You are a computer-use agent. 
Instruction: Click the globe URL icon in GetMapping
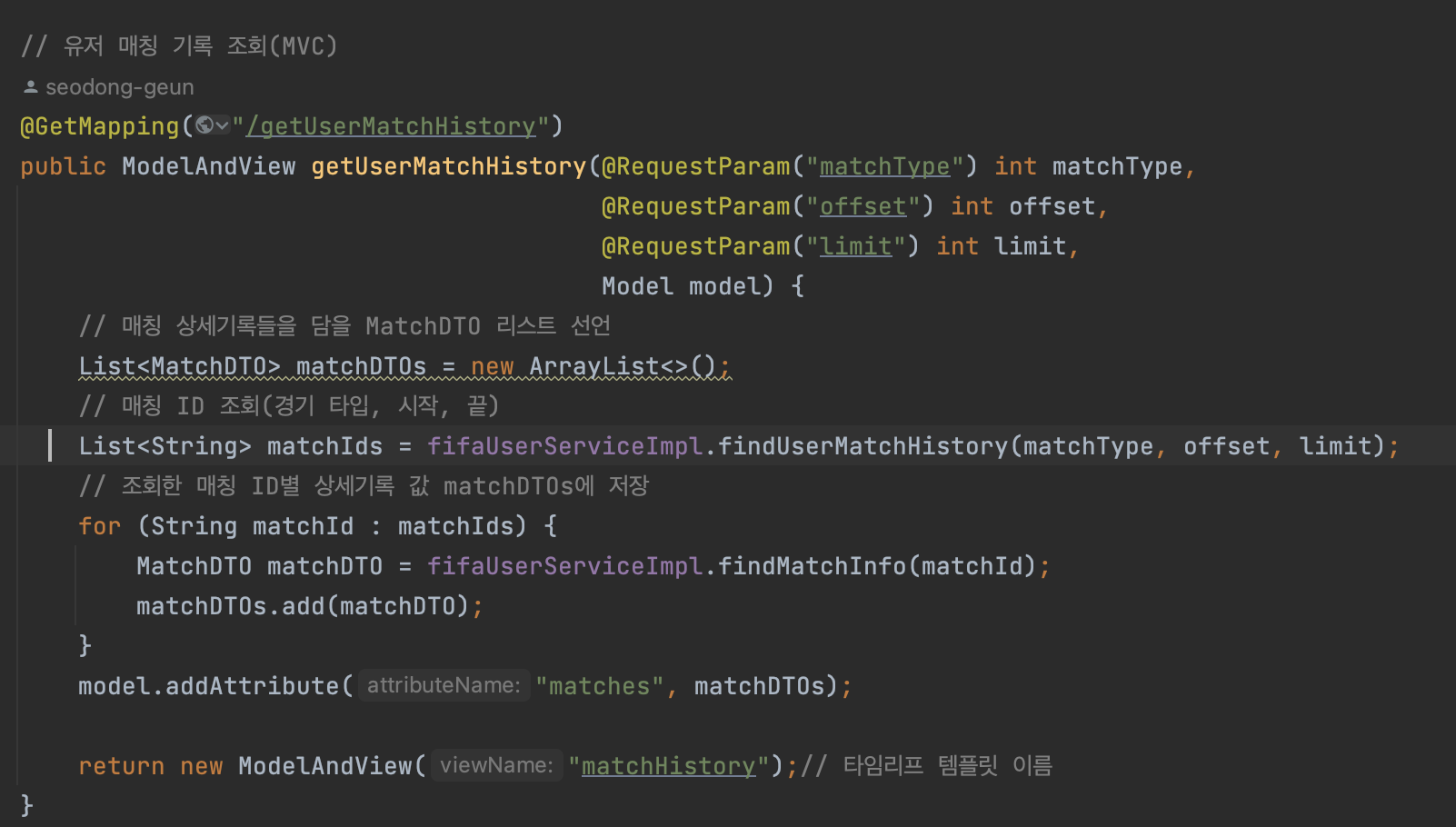pos(204,125)
